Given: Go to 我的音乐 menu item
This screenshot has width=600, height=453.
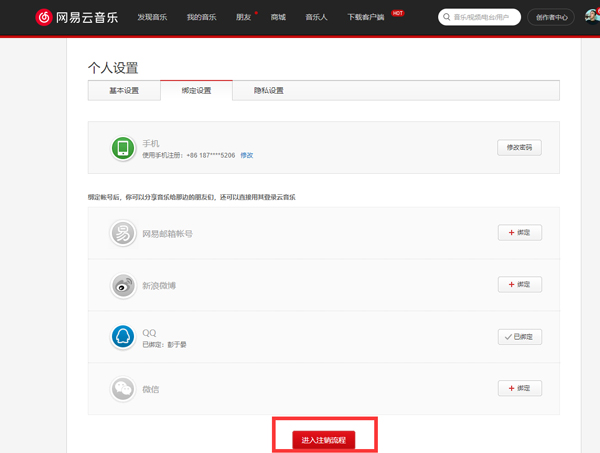Looking at the screenshot, I should point(202,17).
